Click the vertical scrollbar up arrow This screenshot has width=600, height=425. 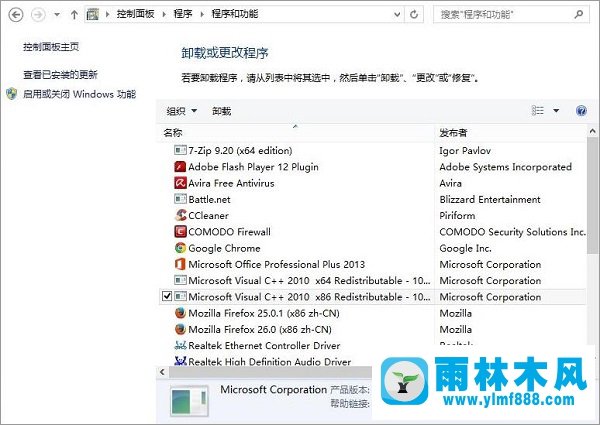click(x=592, y=131)
